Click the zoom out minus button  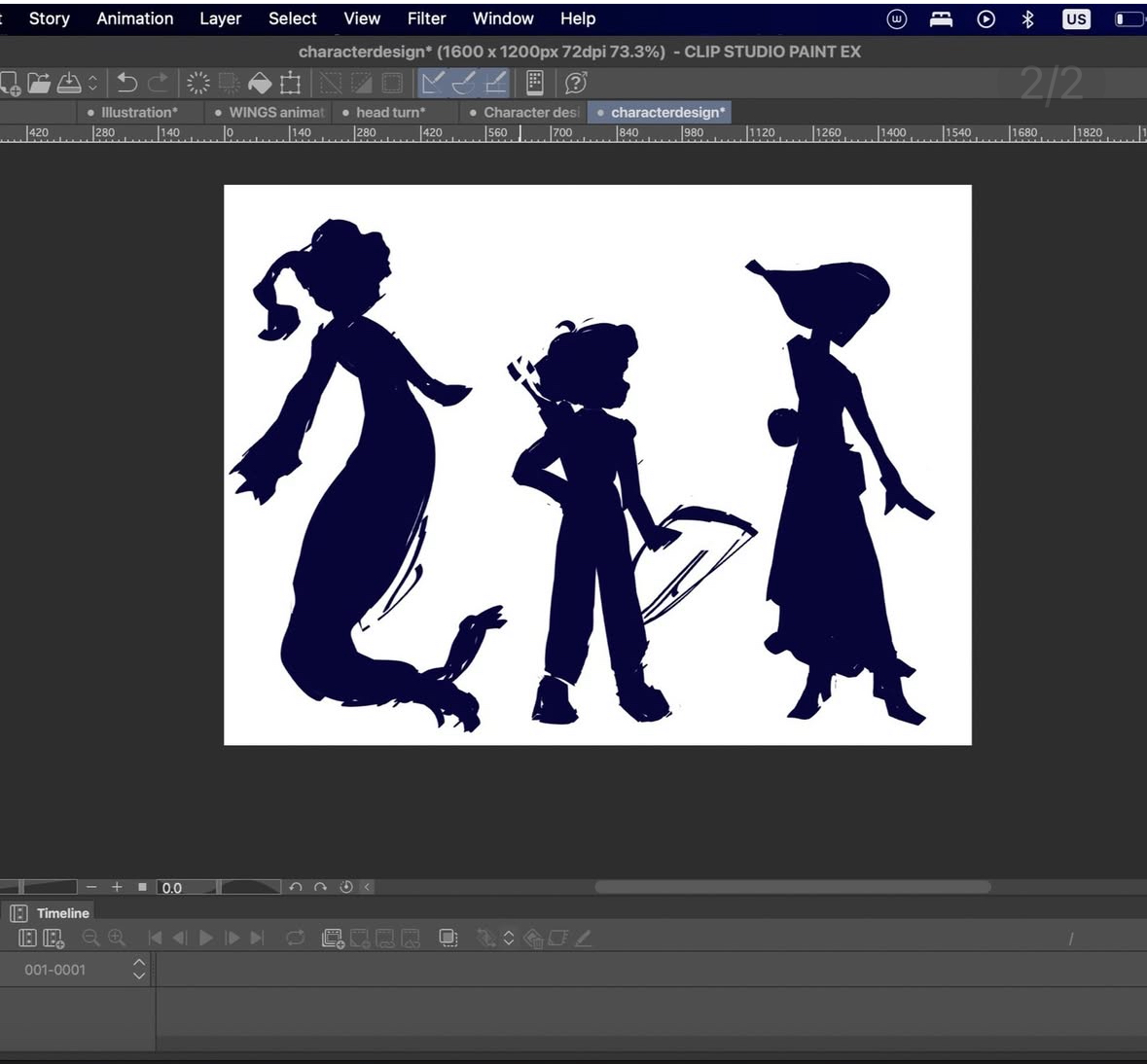91,887
